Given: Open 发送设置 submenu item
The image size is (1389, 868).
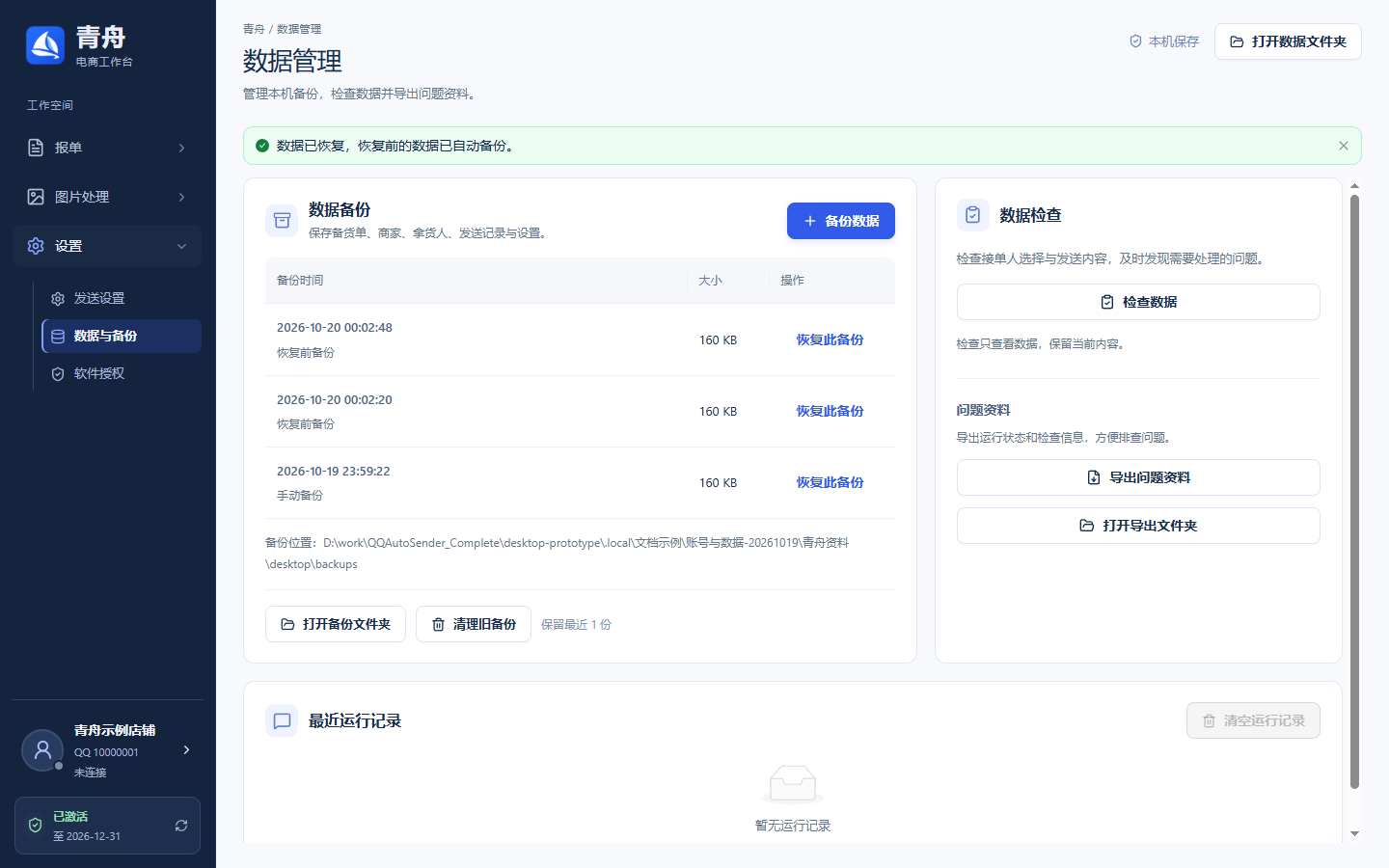Looking at the screenshot, I should [121, 299].
